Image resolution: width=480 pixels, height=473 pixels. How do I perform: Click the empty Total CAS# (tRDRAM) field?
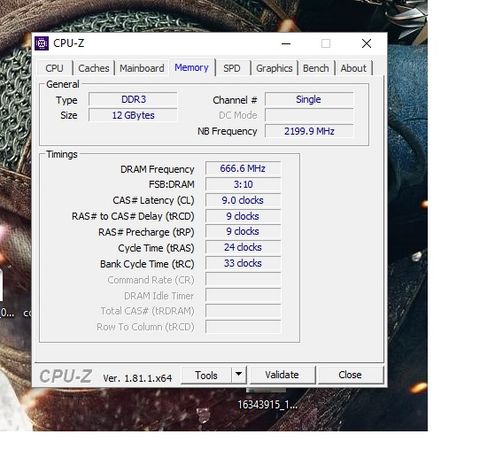click(243, 311)
